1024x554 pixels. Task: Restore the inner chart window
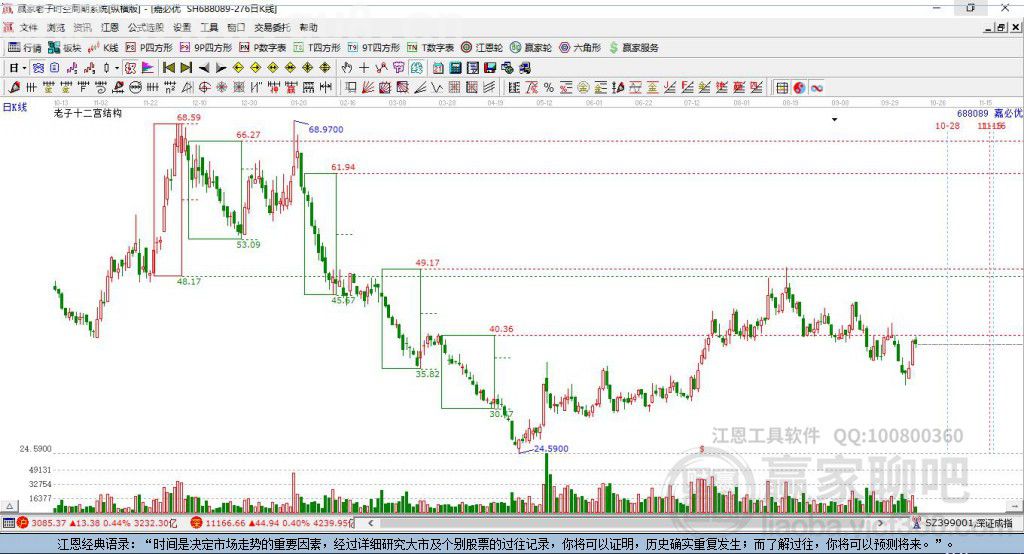click(x=1000, y=27)
